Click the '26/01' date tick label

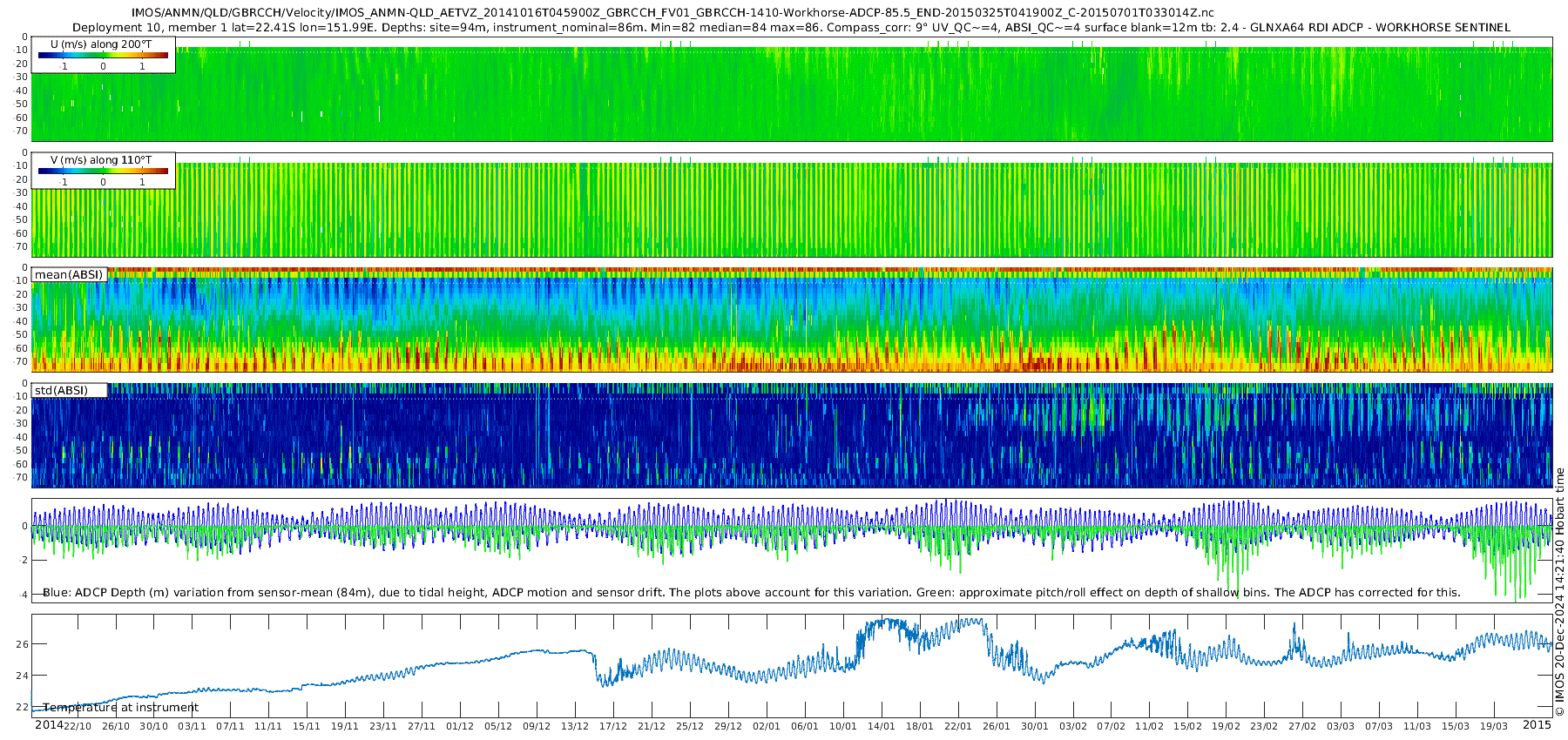point(997,726)
